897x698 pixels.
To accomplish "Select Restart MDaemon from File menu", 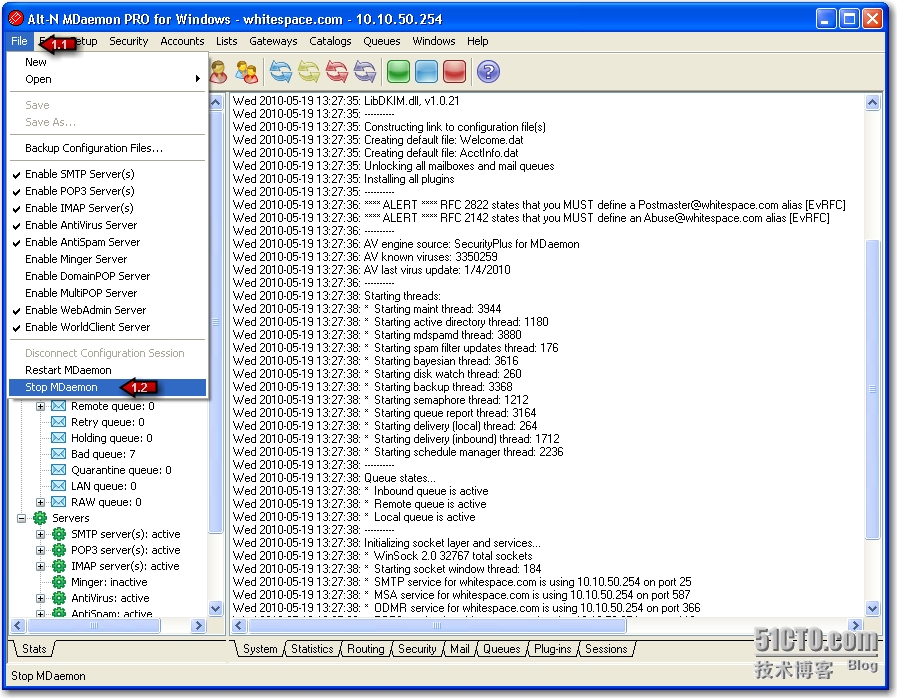I will 108,370.
